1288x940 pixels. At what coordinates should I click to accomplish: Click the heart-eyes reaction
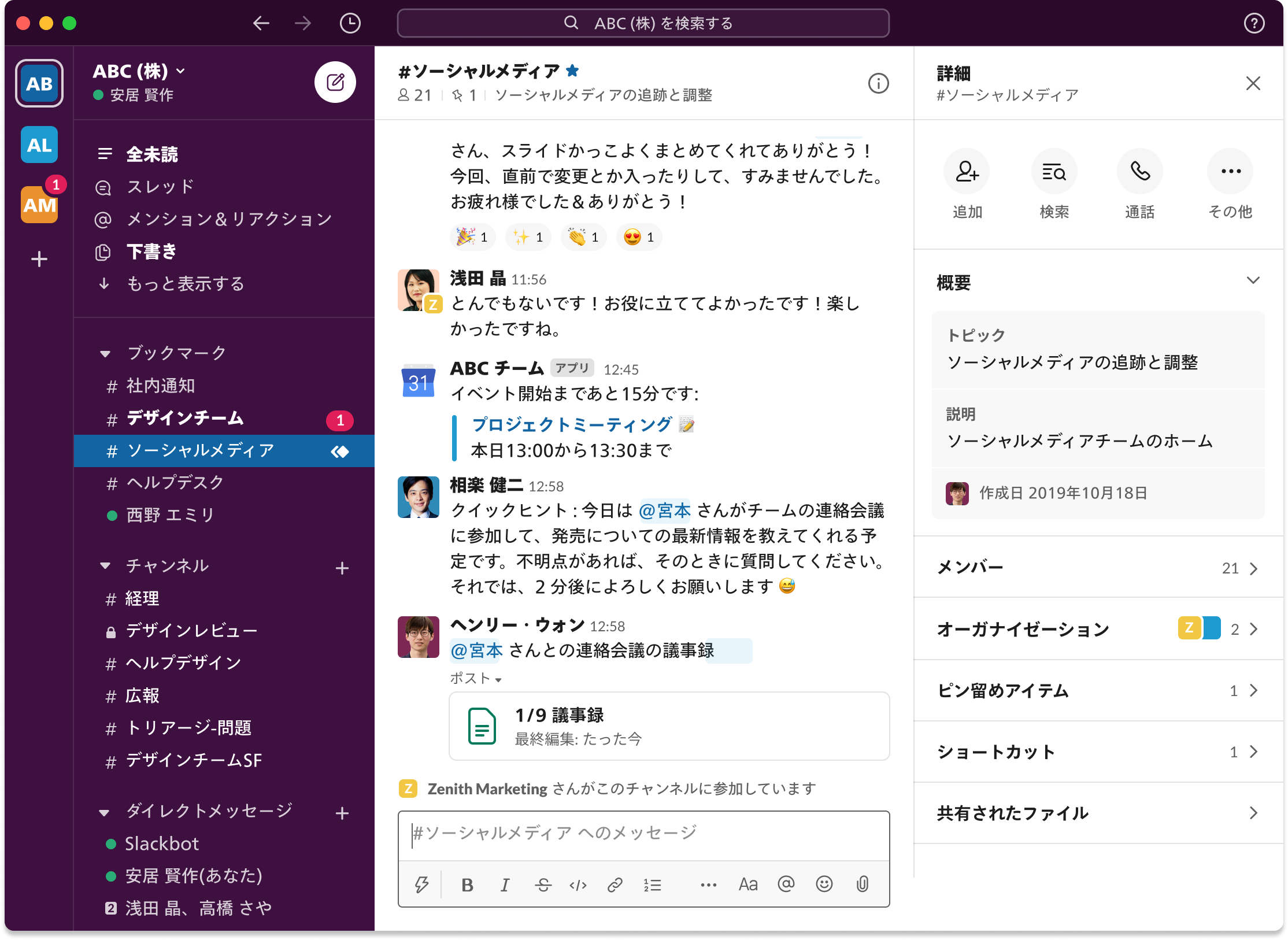pos(639,237)
